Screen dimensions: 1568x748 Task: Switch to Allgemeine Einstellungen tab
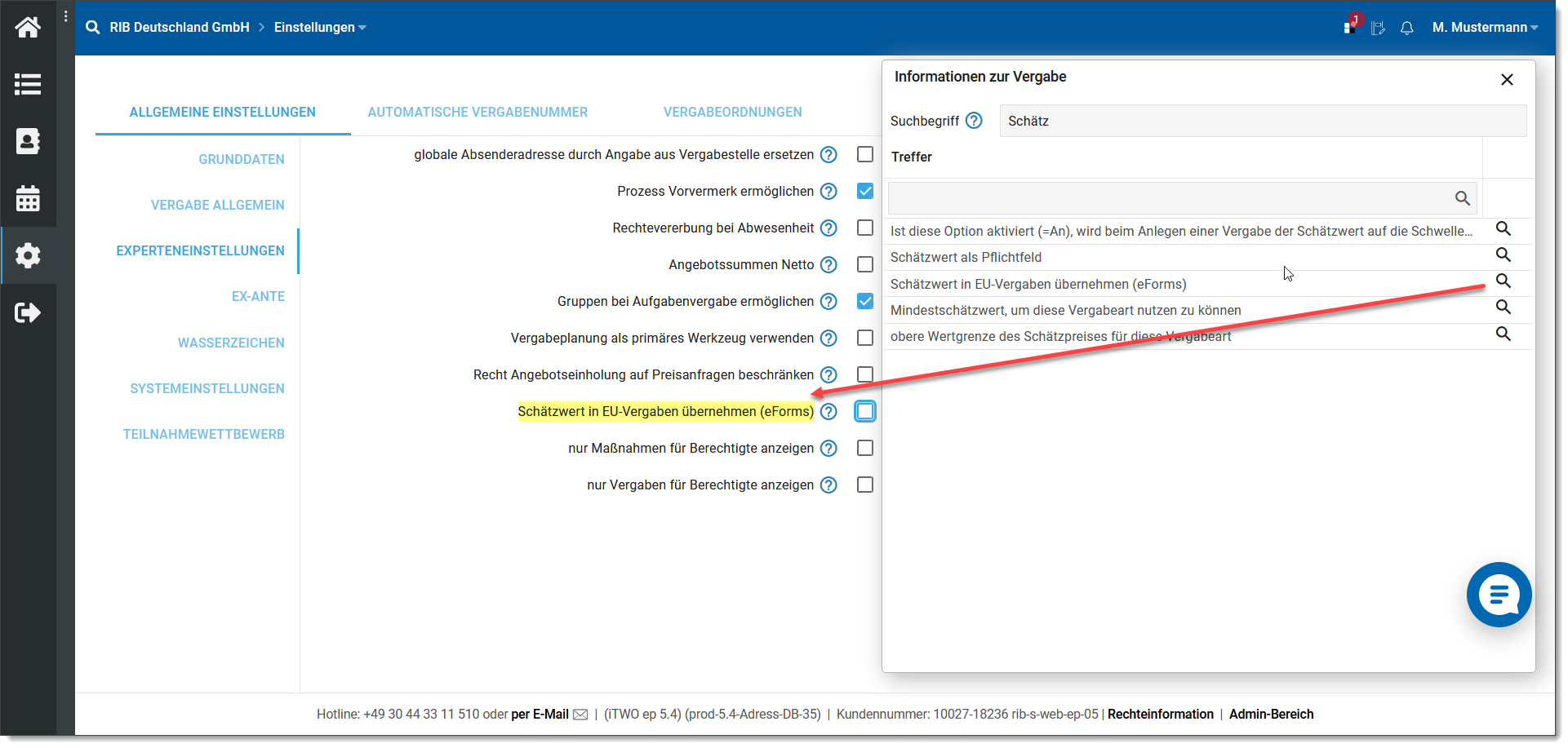pos(223,112)
